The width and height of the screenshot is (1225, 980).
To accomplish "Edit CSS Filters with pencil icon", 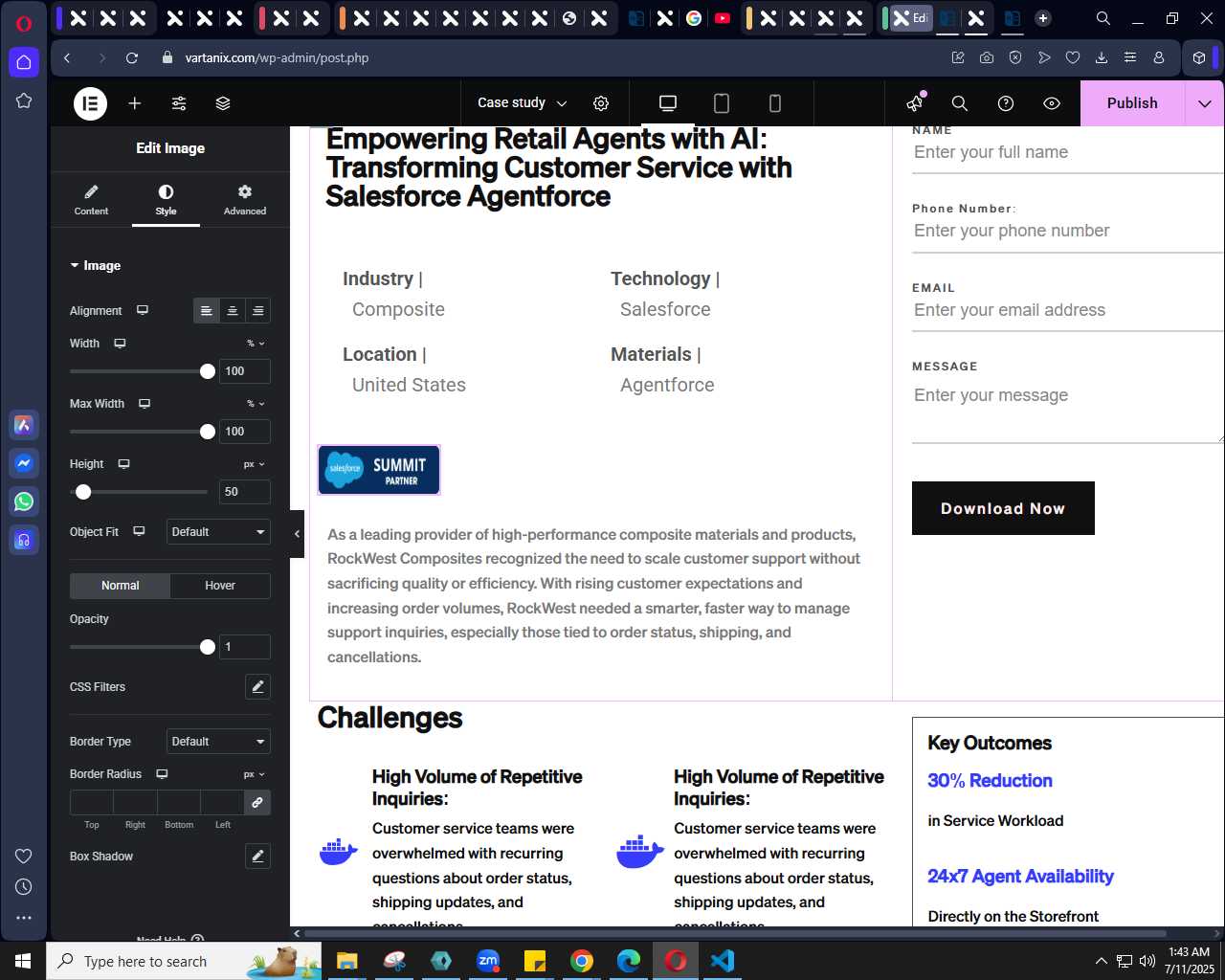I will (x=257, y=686).
